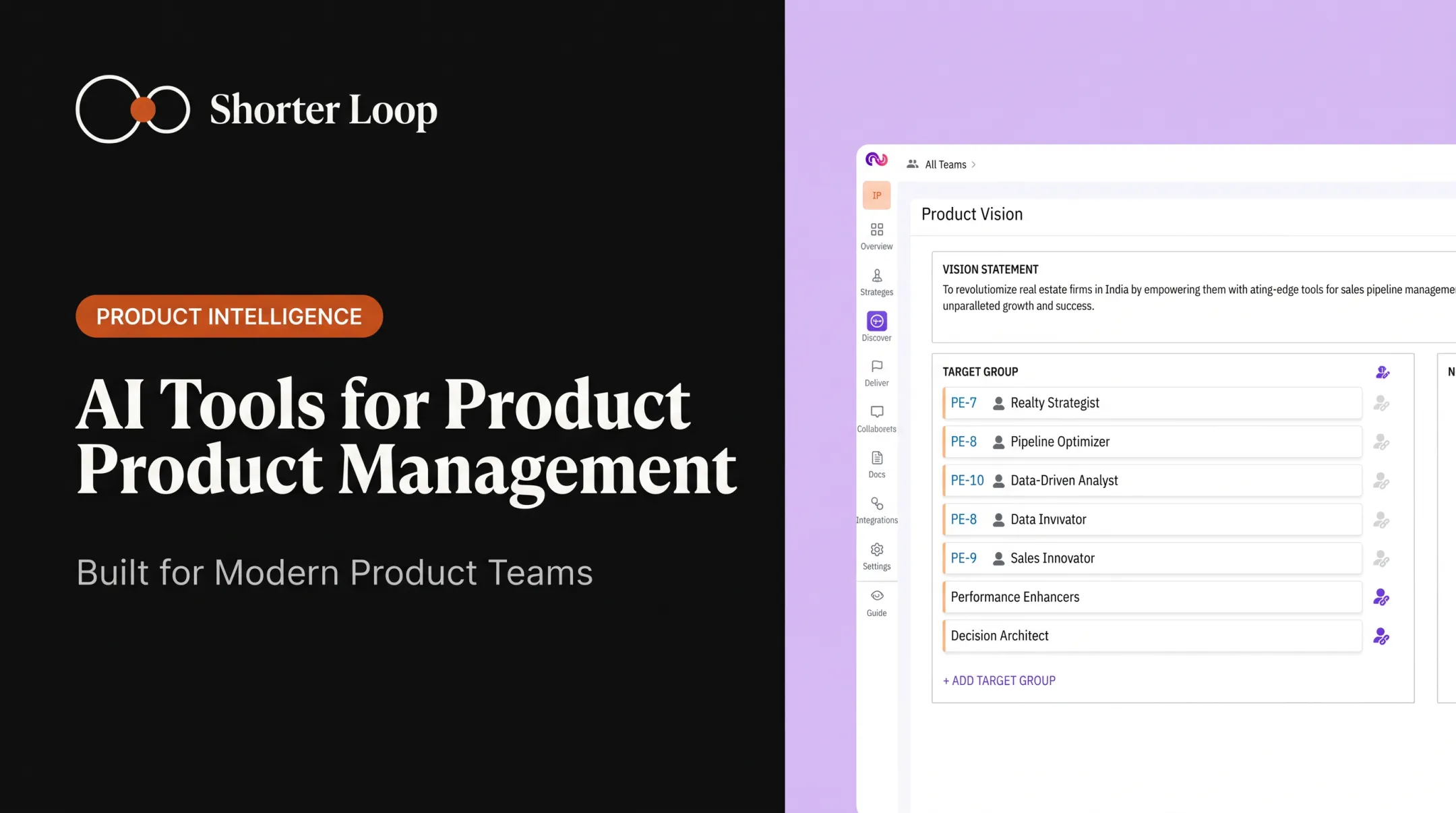The height and width of the screenshot is (813, 1456).
Task: Select the Data-Driven Analyst row
Action: pos(1152,481)
